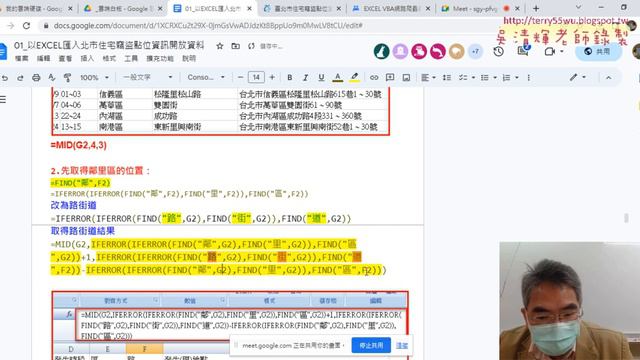The image size is (640, 360).
Task: Collapse the menus with the toolbar chevron
Action: click(609, 77)
